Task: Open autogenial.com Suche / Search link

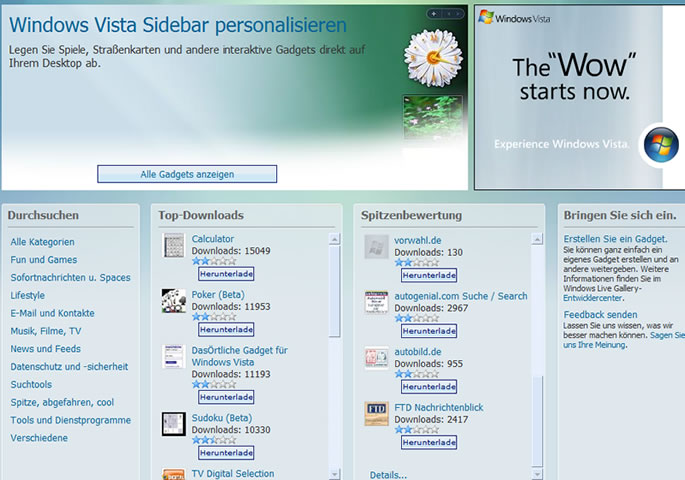Action: pos(461,296)
